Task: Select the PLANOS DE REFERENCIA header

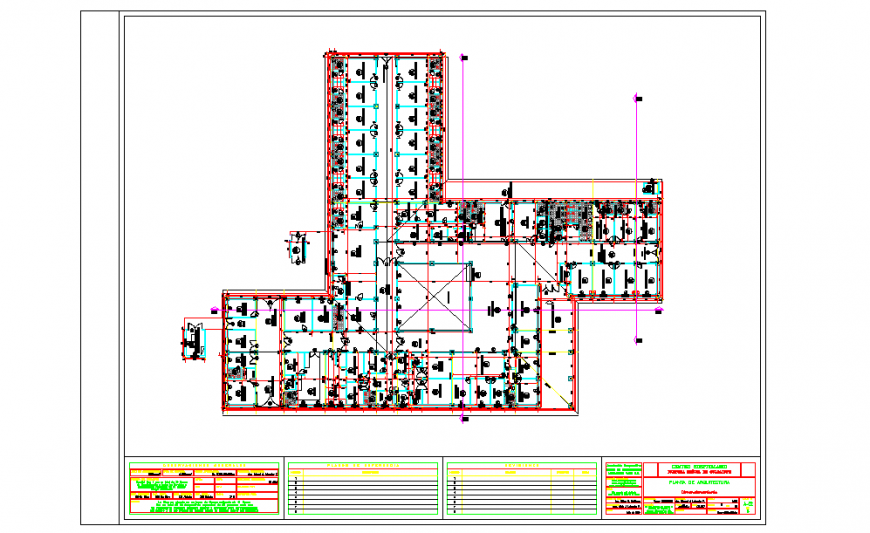Action: tap(363, 465)
